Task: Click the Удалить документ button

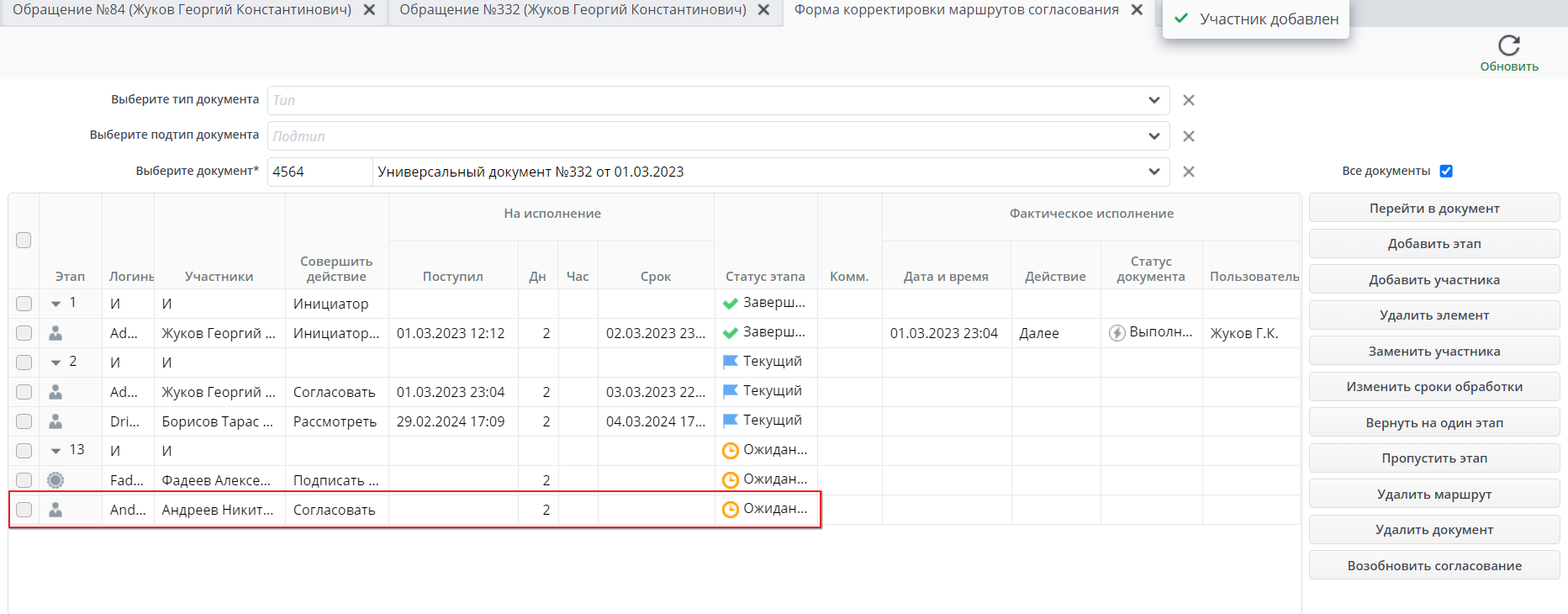Action: click(1434, 530)
